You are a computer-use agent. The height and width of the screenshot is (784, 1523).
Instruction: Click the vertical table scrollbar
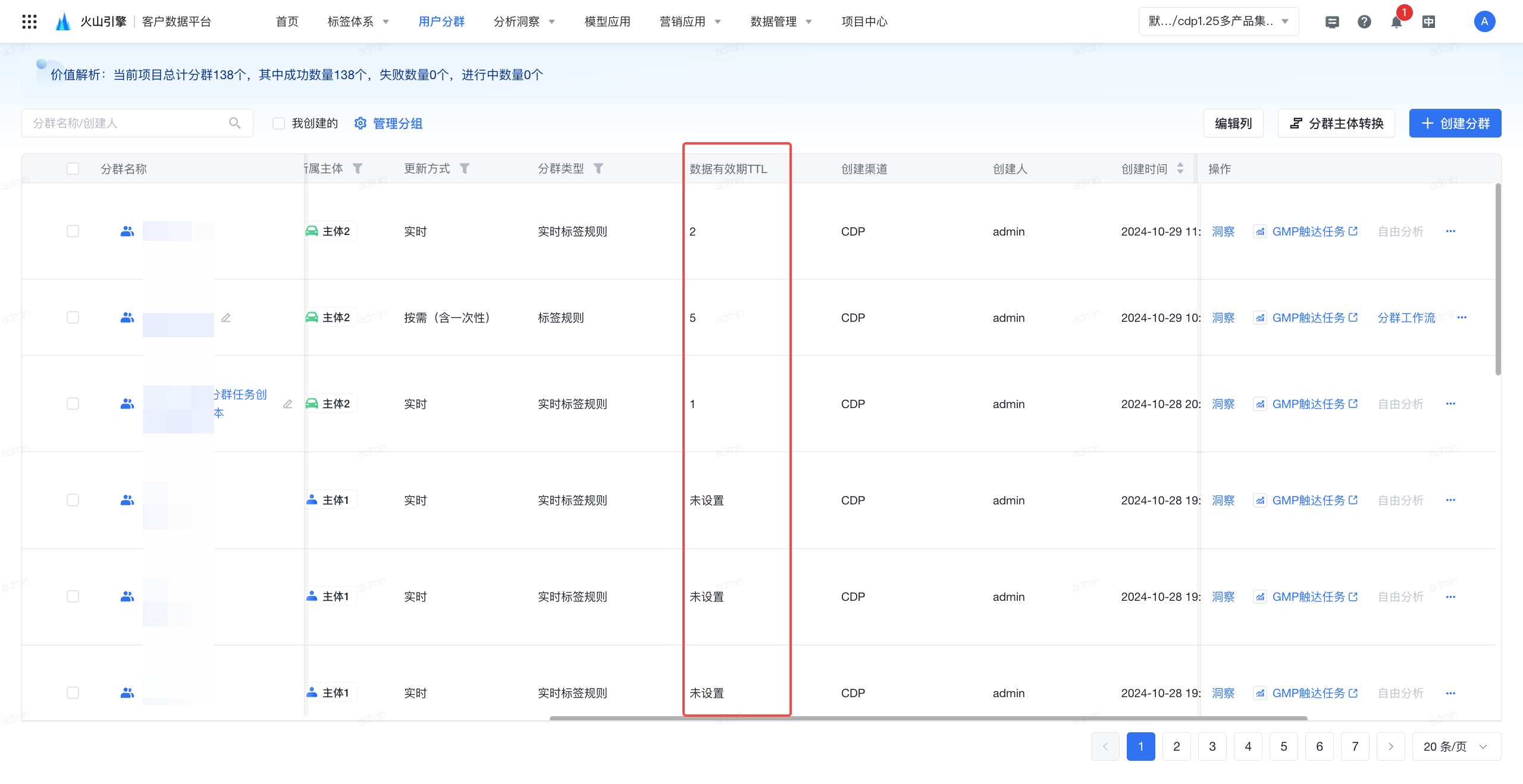[1497, 280]
